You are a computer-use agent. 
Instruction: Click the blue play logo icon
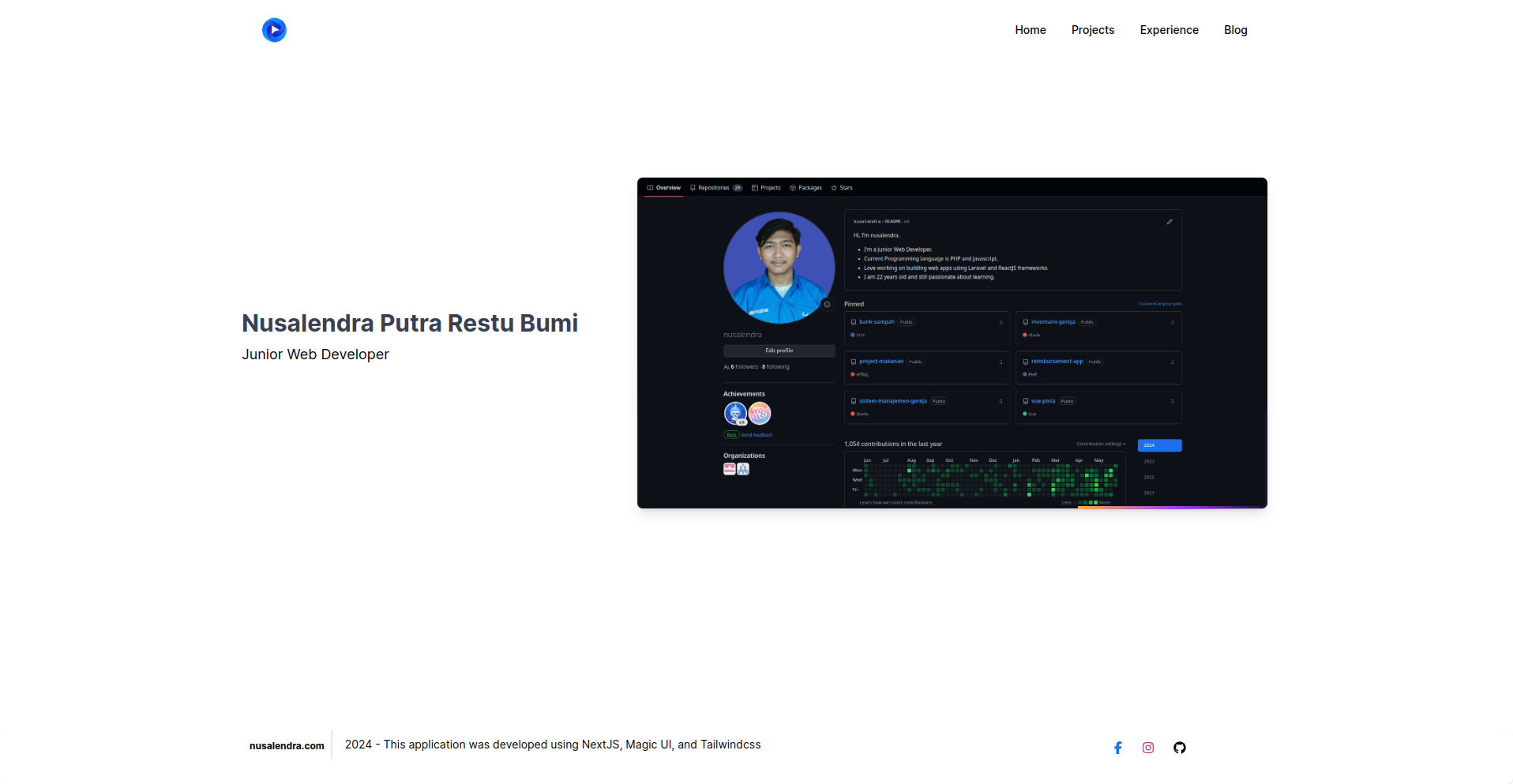pyautogui.click(x=274, y=30)
